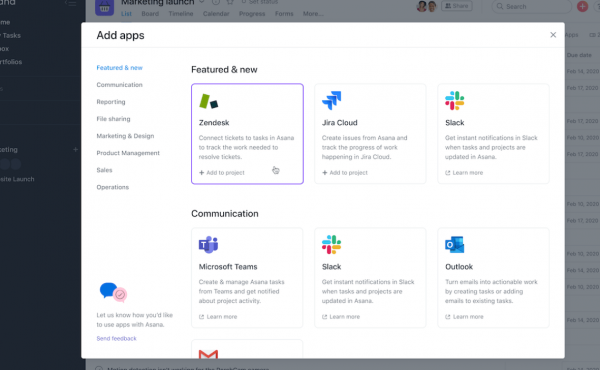Click the Share button in header
The width and height of the screenshot is (600, 370).
[x=457, y=6]
